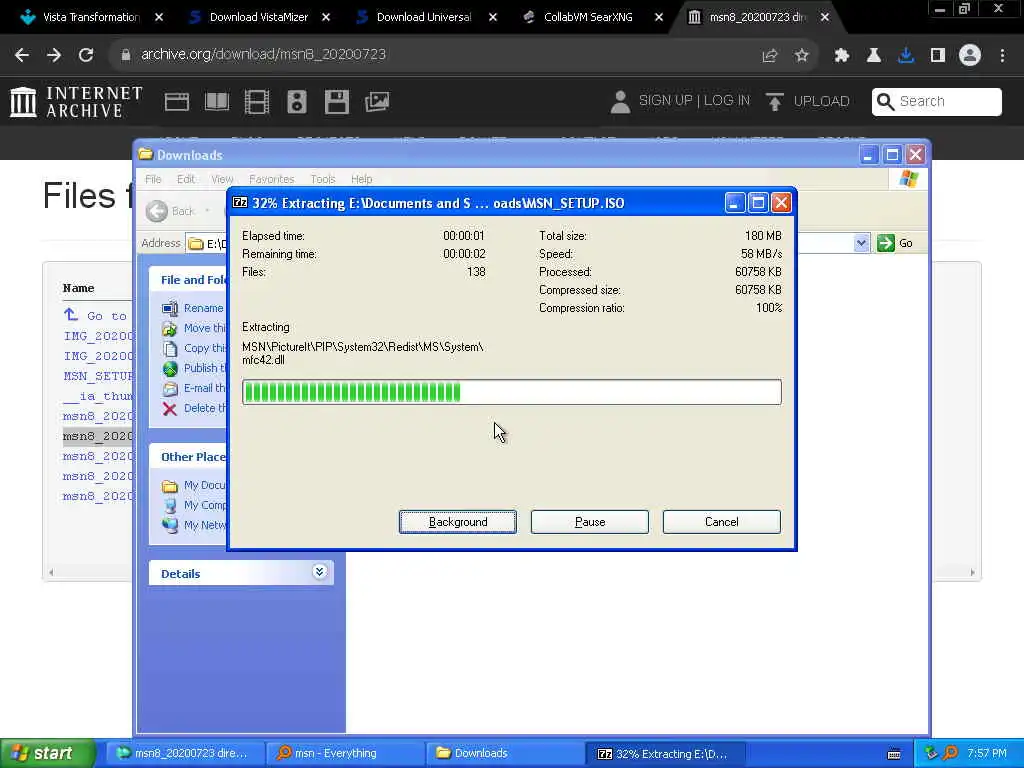
Task: Click Rename in File and Folder Tasks
Action: pos(203,308)
